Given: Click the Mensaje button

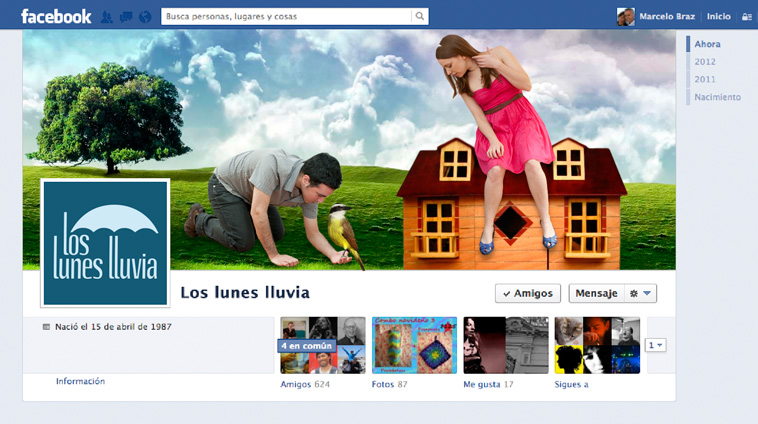Looking at the screenshot, I should [x=597, y=293].
